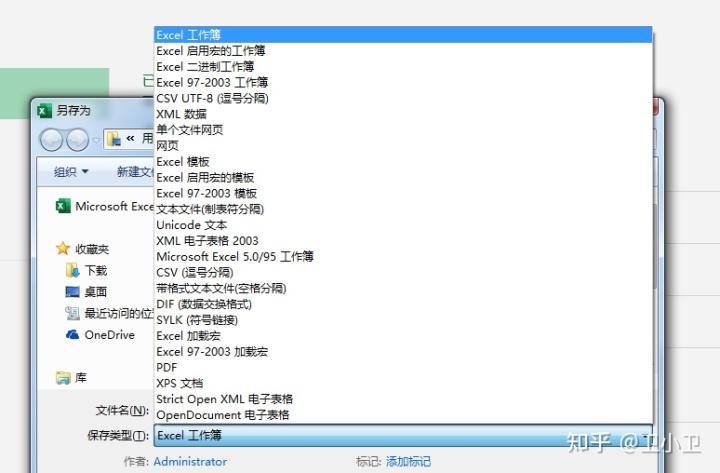Select Excel 二进制工作簿 format
The height and width of the screenshot is (473, 720).
tap(403, 67)
